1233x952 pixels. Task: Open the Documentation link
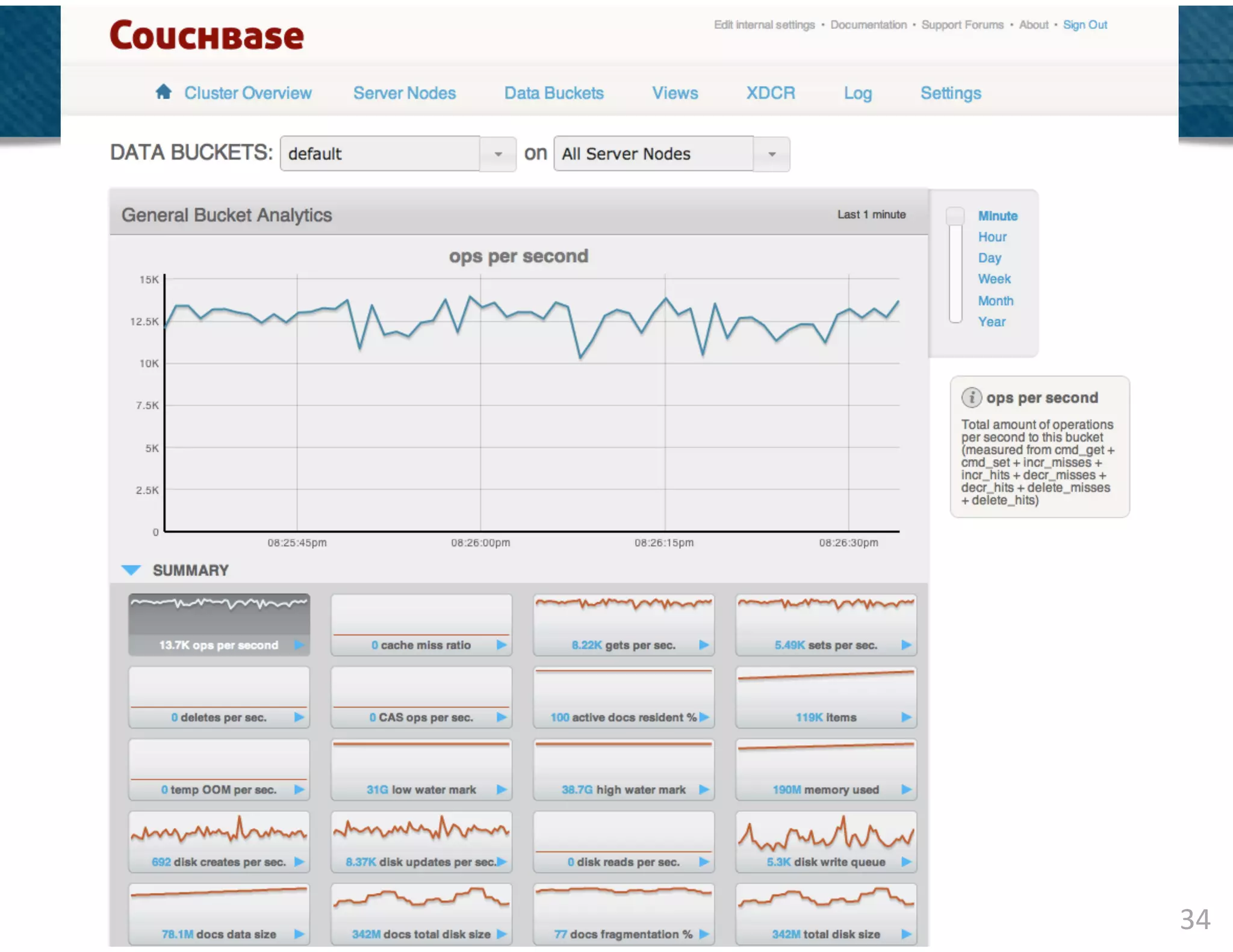868,25
